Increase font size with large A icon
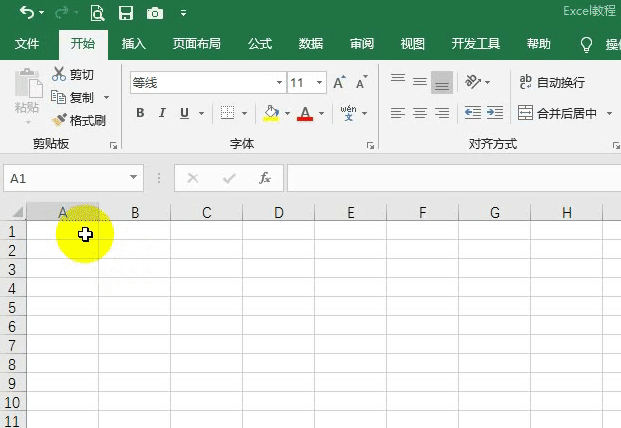 (339, 82)
